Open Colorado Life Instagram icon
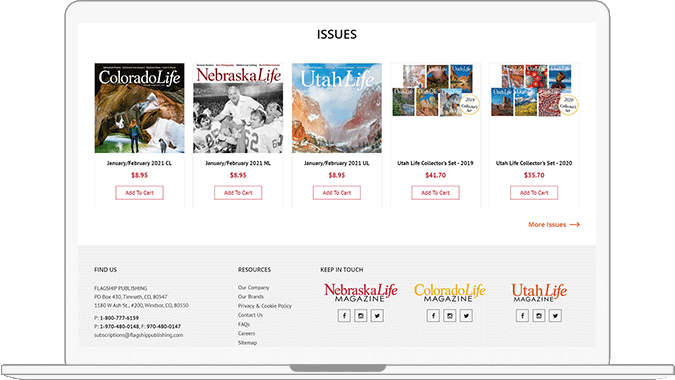Screen dimensions: 675x380 click(450, 315)
